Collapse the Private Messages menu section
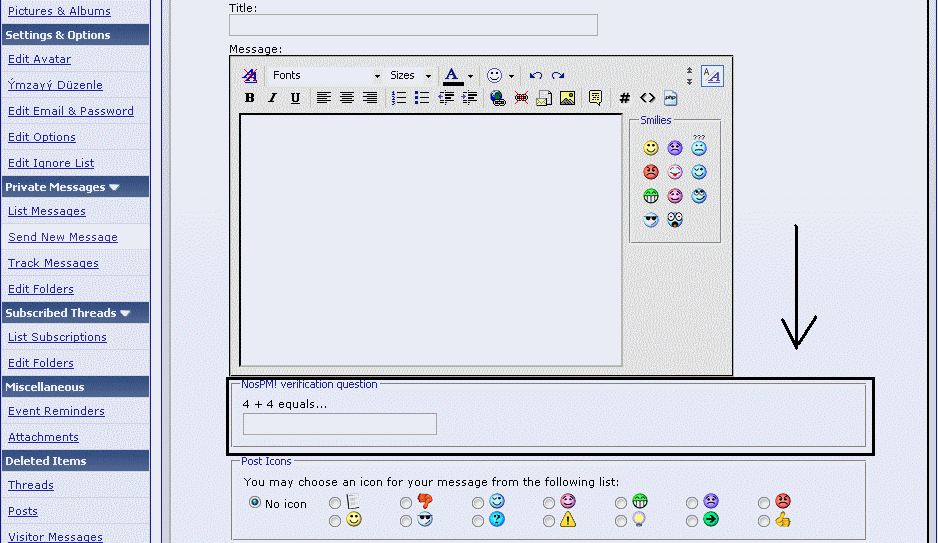 tap(114, 187)
